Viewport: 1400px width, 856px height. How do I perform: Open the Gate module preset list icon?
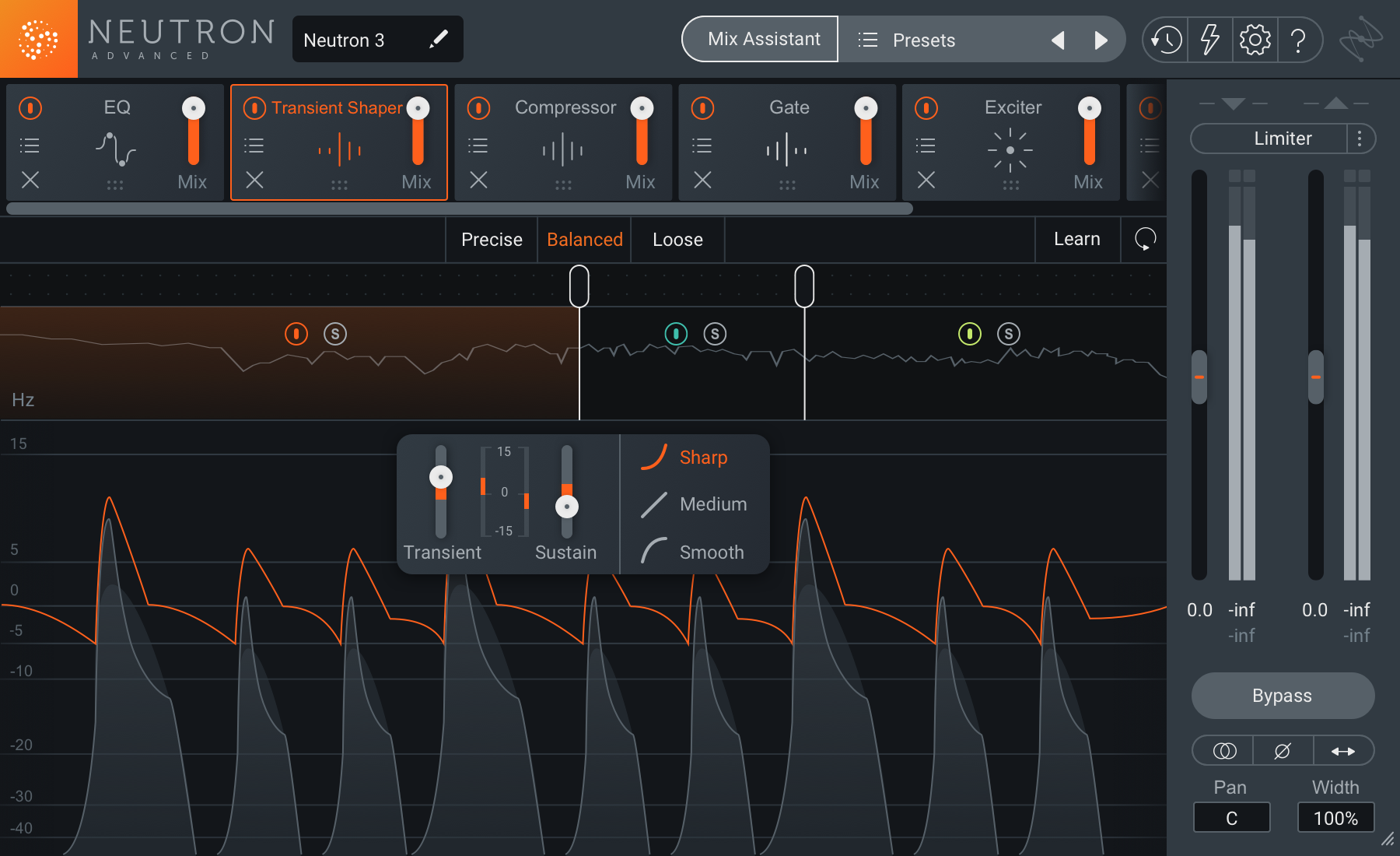(x=702, y=146)
